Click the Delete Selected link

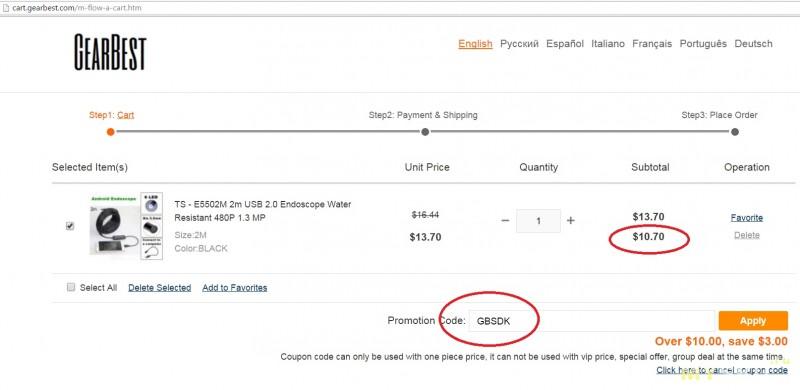(160, 288)
